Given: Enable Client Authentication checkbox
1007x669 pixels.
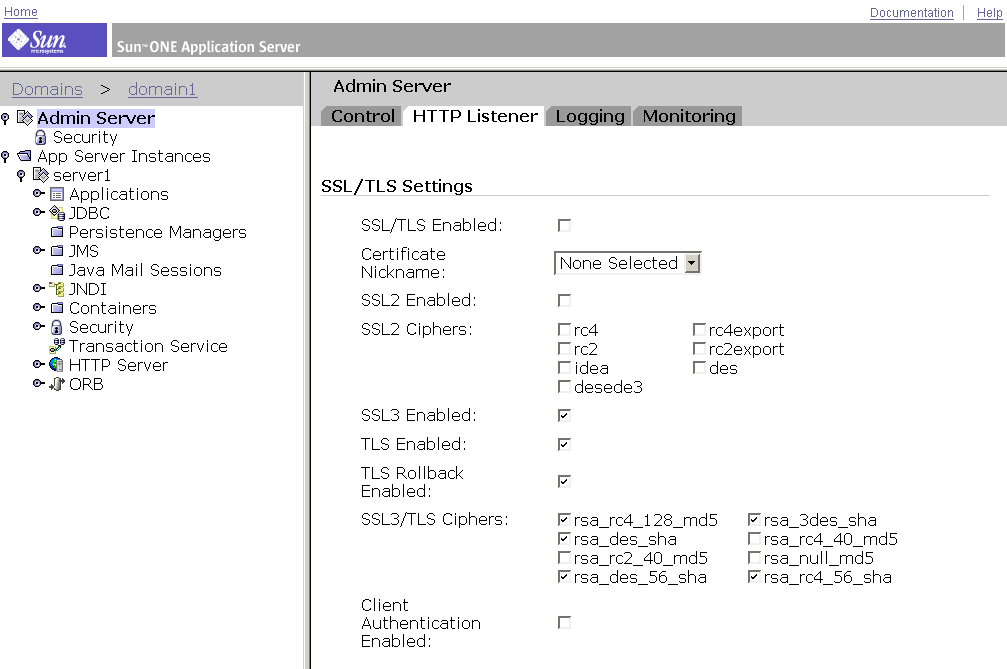Looking at the screenshot, I should (x=565, y=623).
